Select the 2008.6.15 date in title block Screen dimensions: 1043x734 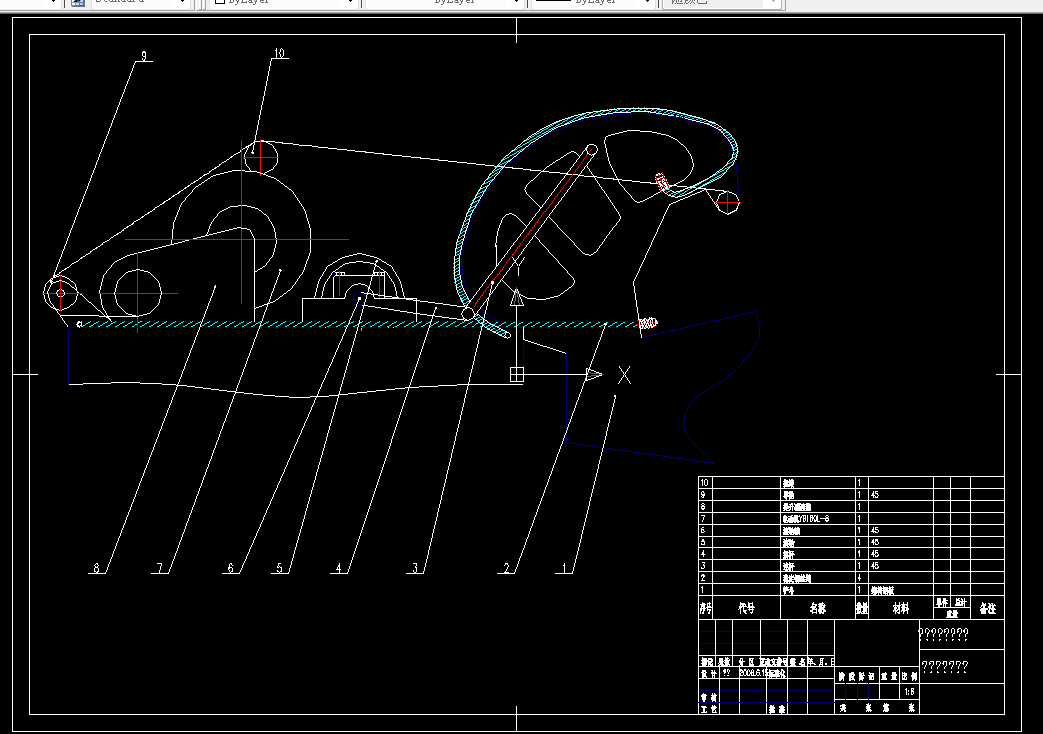pyautogui.click(x=754, y=673)
